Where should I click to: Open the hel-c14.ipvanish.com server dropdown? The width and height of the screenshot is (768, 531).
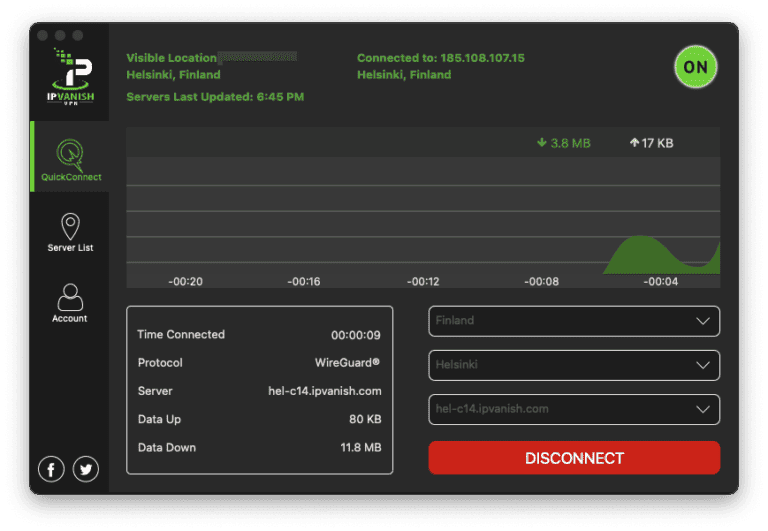point(574,409)
